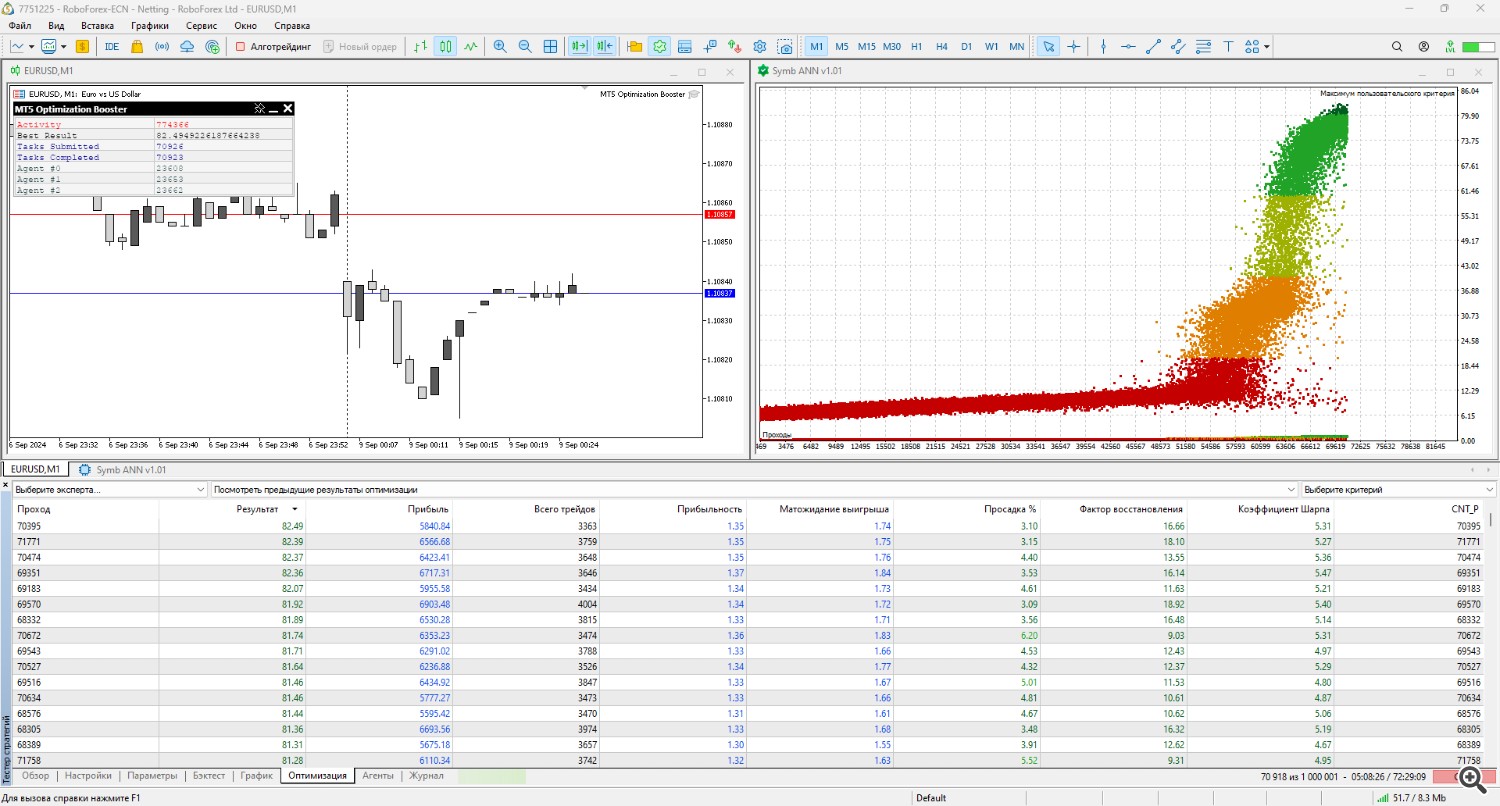Click the green optimization progress bar
This screenshot has width=1500, height=806.
(491, 776)
